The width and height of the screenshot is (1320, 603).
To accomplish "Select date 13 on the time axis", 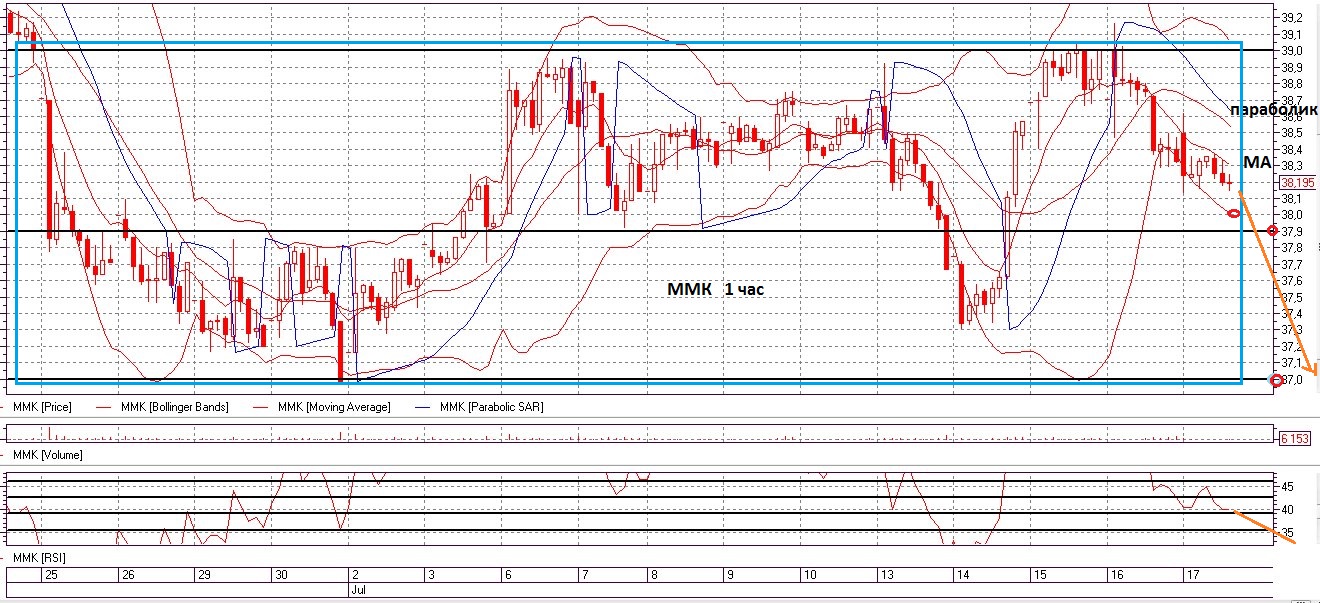I will pos(886,575).
